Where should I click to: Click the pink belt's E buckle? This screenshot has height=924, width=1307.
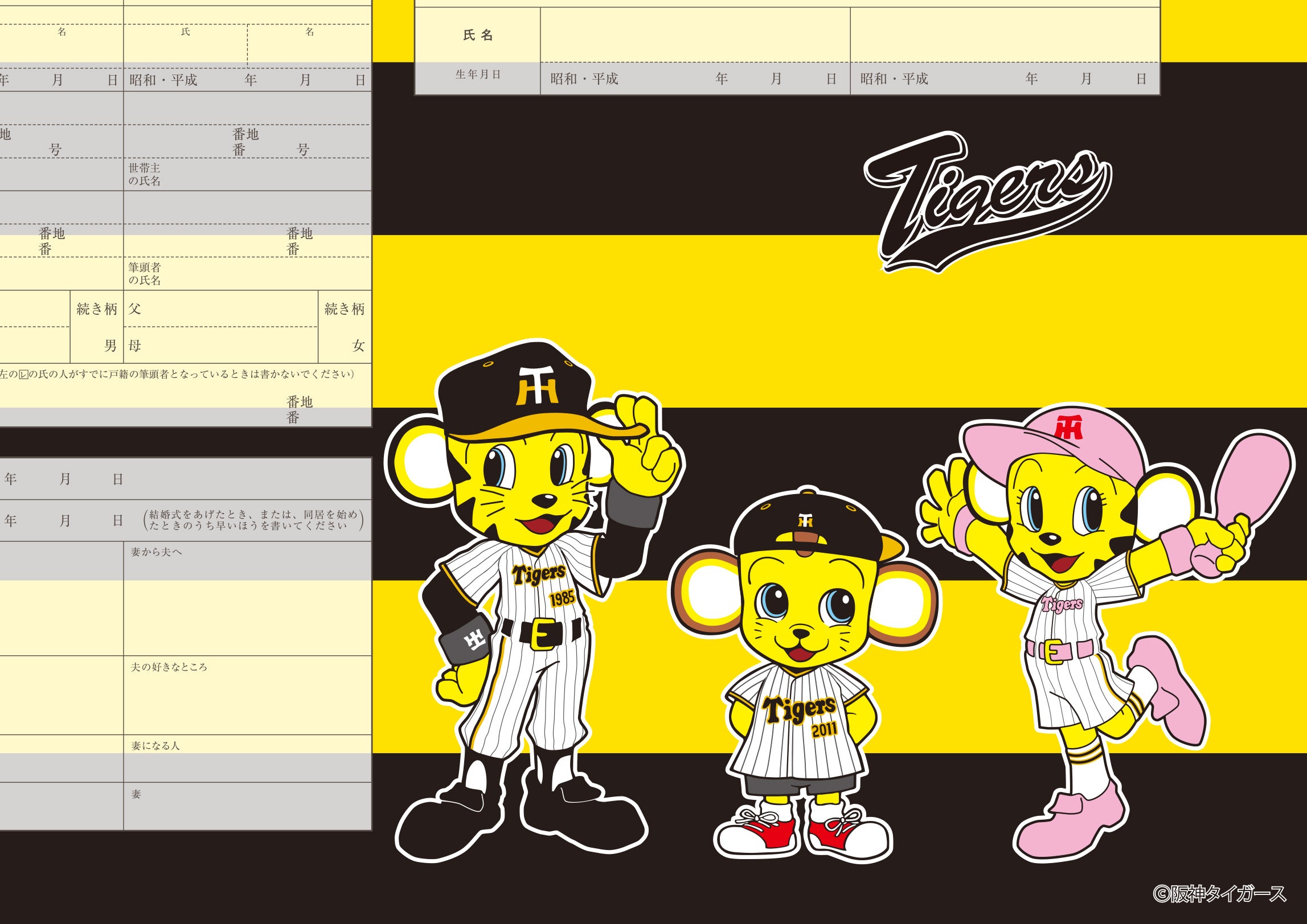click(1054, 652)
